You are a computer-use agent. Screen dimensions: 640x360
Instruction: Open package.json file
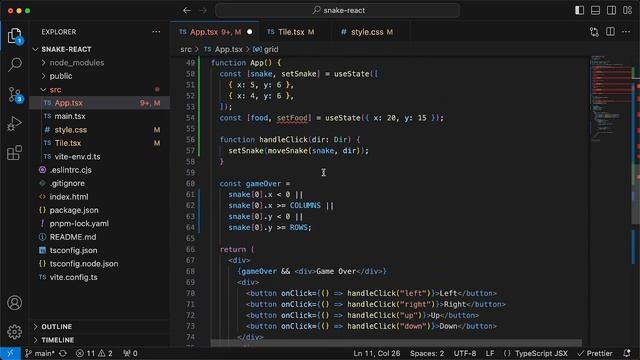(100, 210)
